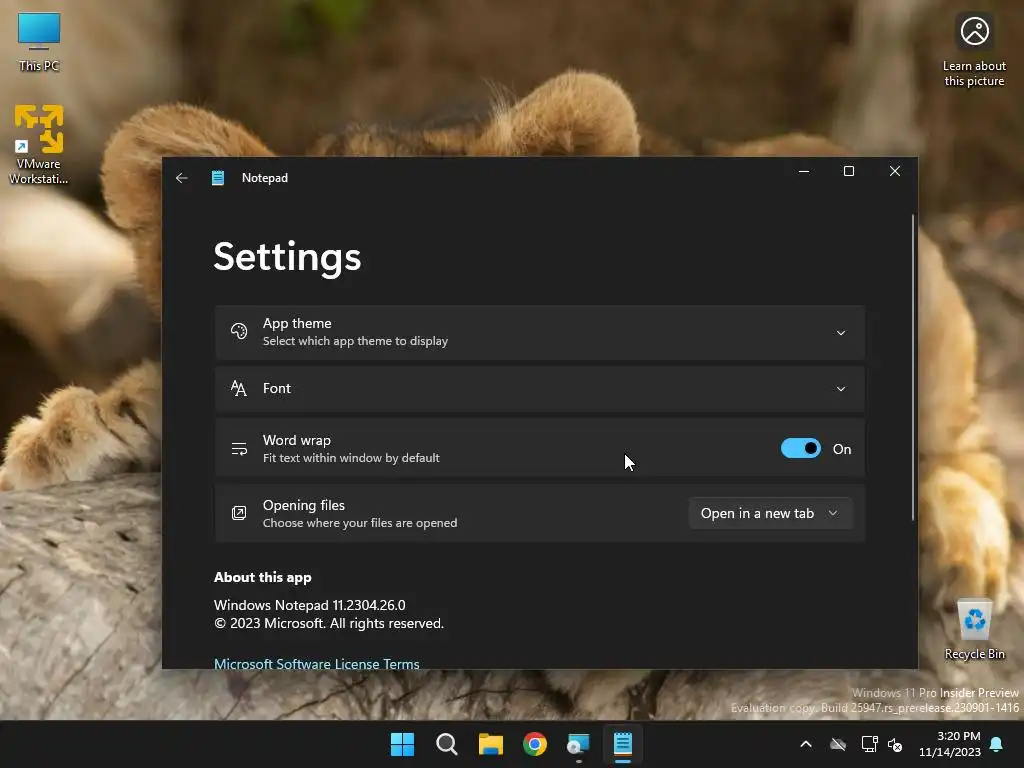Select Learn about this picture icon
The width and height of the screenshot is (1024, 768).
click(x=974, y=51)
